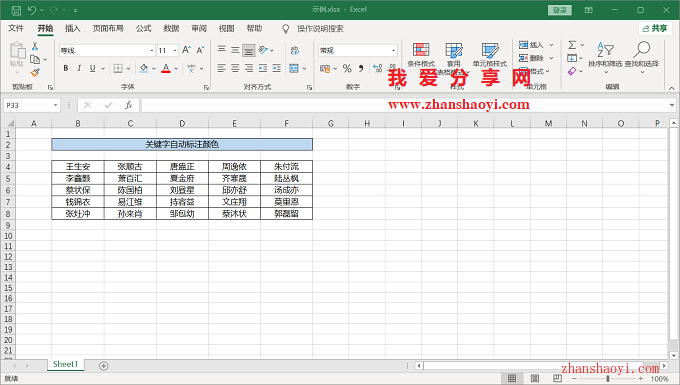Decrease the indent
Viewport: 680px width, 385px height.
[263, 68]
